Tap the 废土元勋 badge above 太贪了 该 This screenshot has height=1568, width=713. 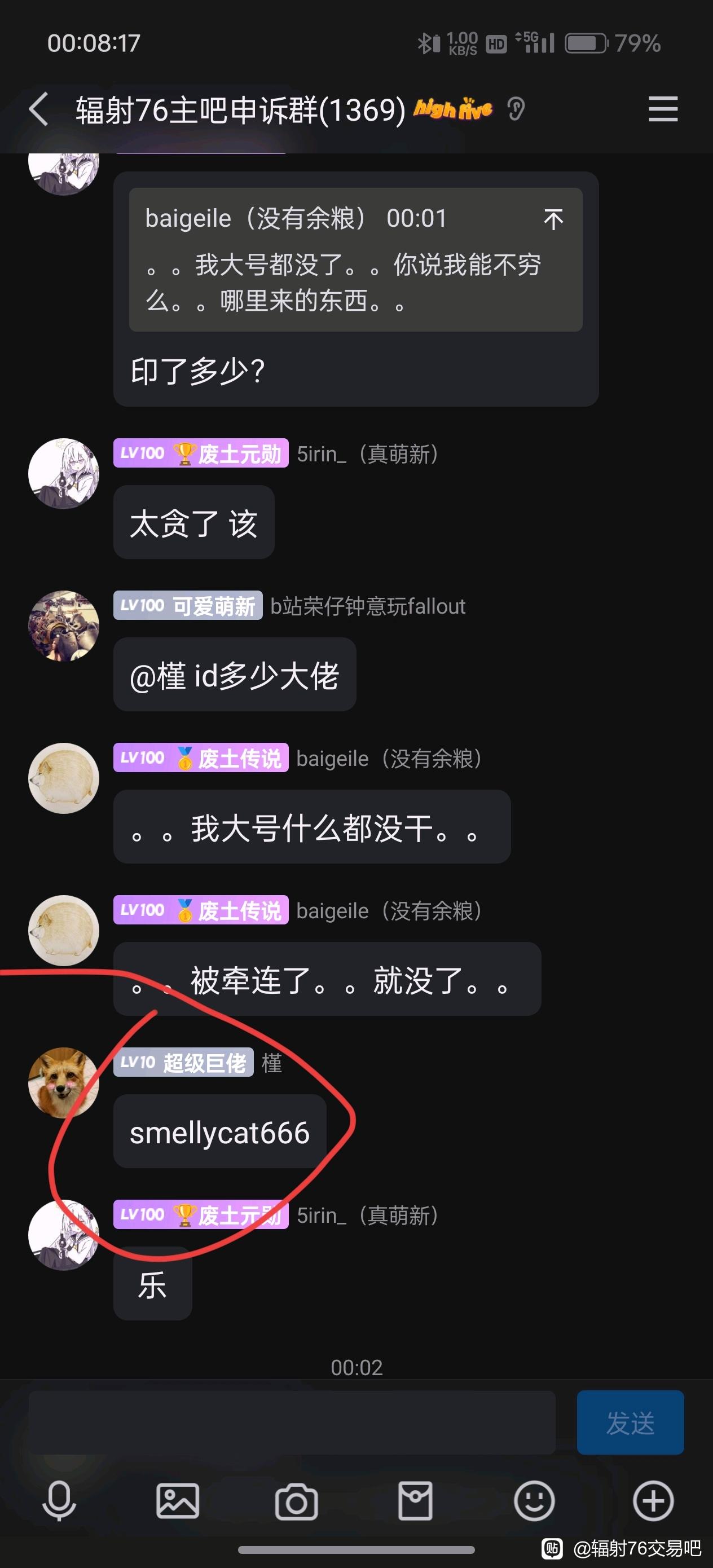pos(201,453)
